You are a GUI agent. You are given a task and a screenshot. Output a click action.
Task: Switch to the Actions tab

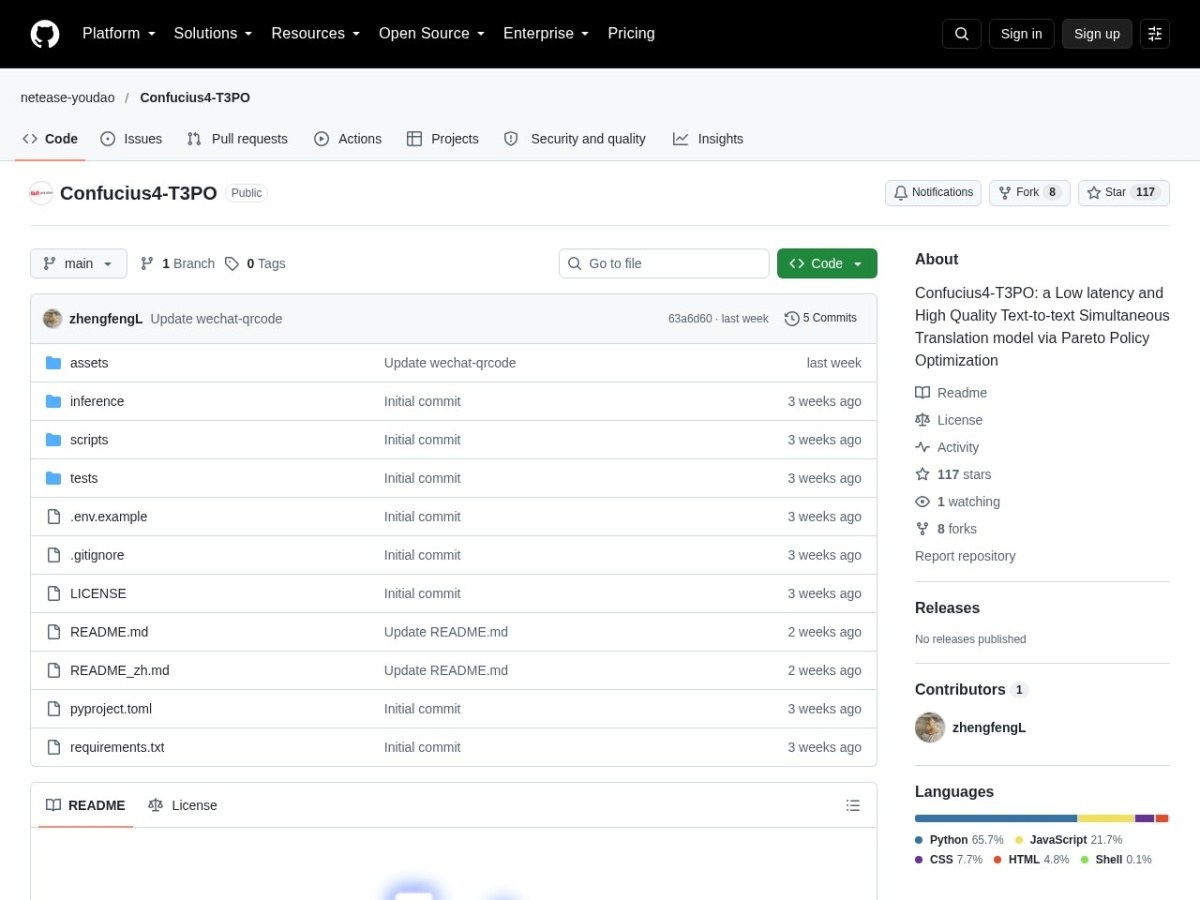coord(348,139)
